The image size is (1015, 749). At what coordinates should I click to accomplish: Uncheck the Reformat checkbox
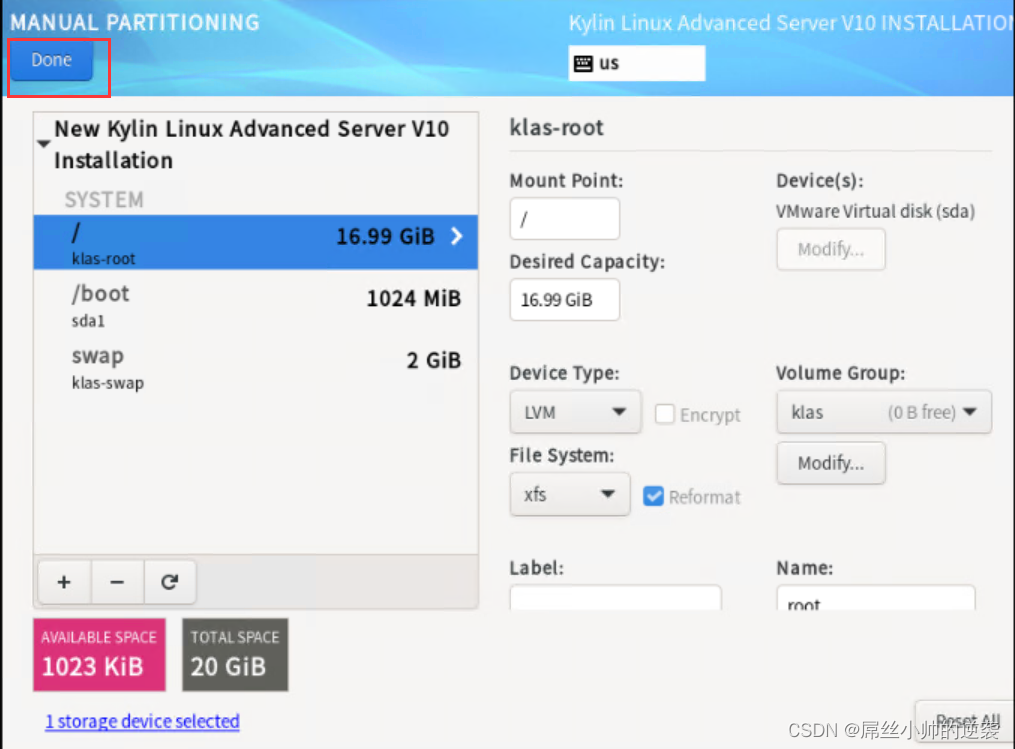click(x=654, y=496)
